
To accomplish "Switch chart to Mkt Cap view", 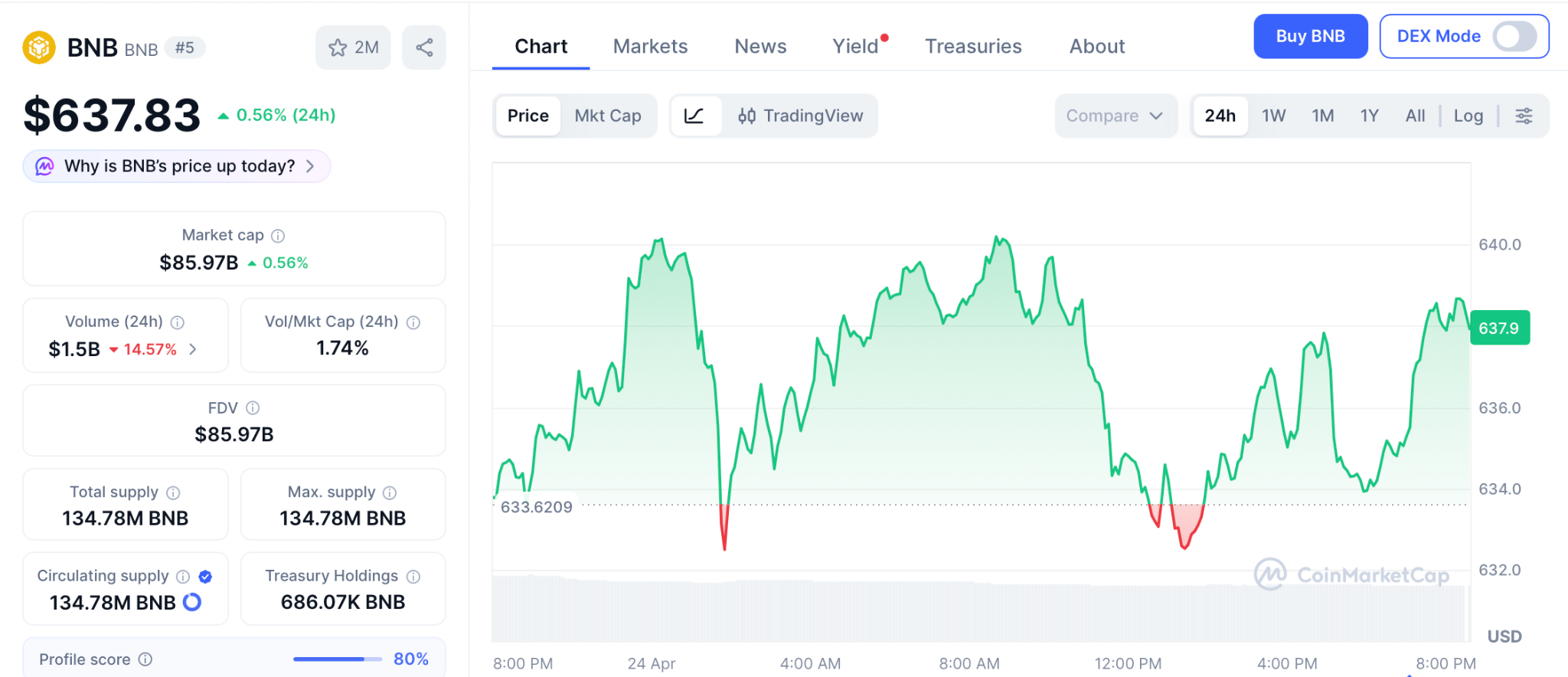I will click(x=608, y=116).
